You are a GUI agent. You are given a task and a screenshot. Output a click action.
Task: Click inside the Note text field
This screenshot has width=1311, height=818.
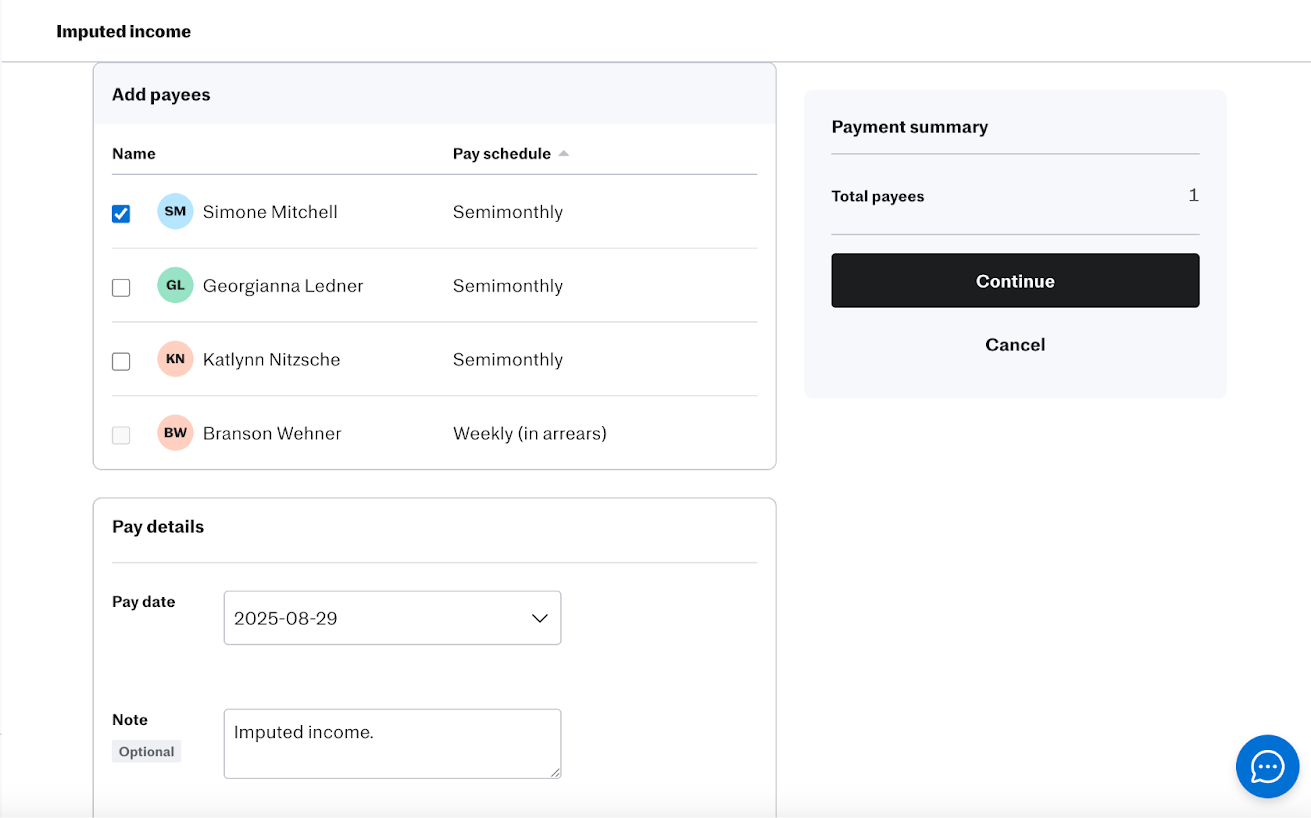[x=392, y=743]
